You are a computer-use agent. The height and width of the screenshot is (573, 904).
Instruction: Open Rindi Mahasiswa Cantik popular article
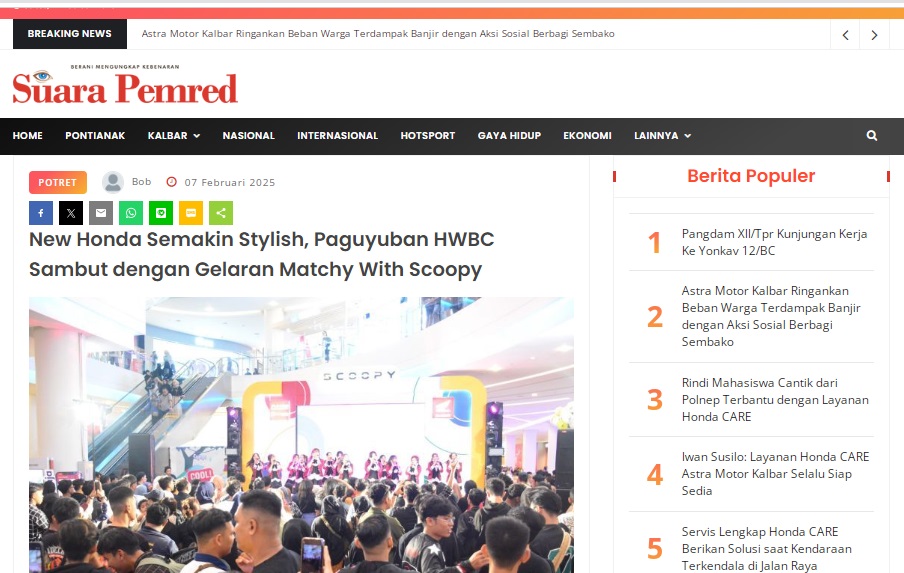tap(775, 399)
